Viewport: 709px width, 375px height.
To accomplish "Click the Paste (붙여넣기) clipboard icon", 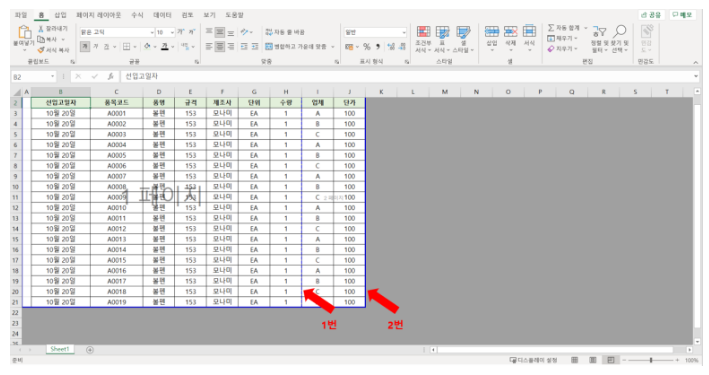I will click(x=24, y=33).
